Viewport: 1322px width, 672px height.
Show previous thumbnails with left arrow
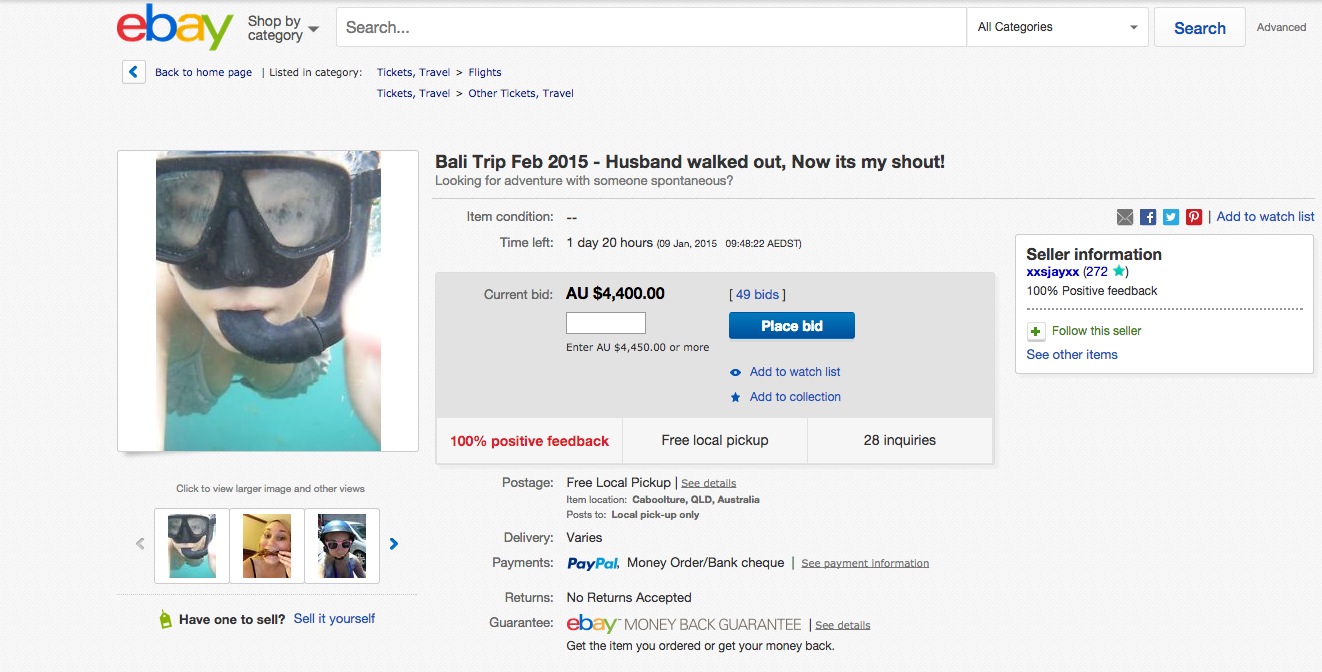140,544
